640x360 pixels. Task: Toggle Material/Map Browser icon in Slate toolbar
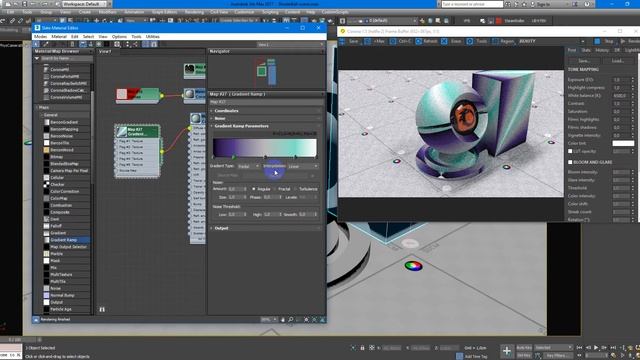tap(146, 44)
